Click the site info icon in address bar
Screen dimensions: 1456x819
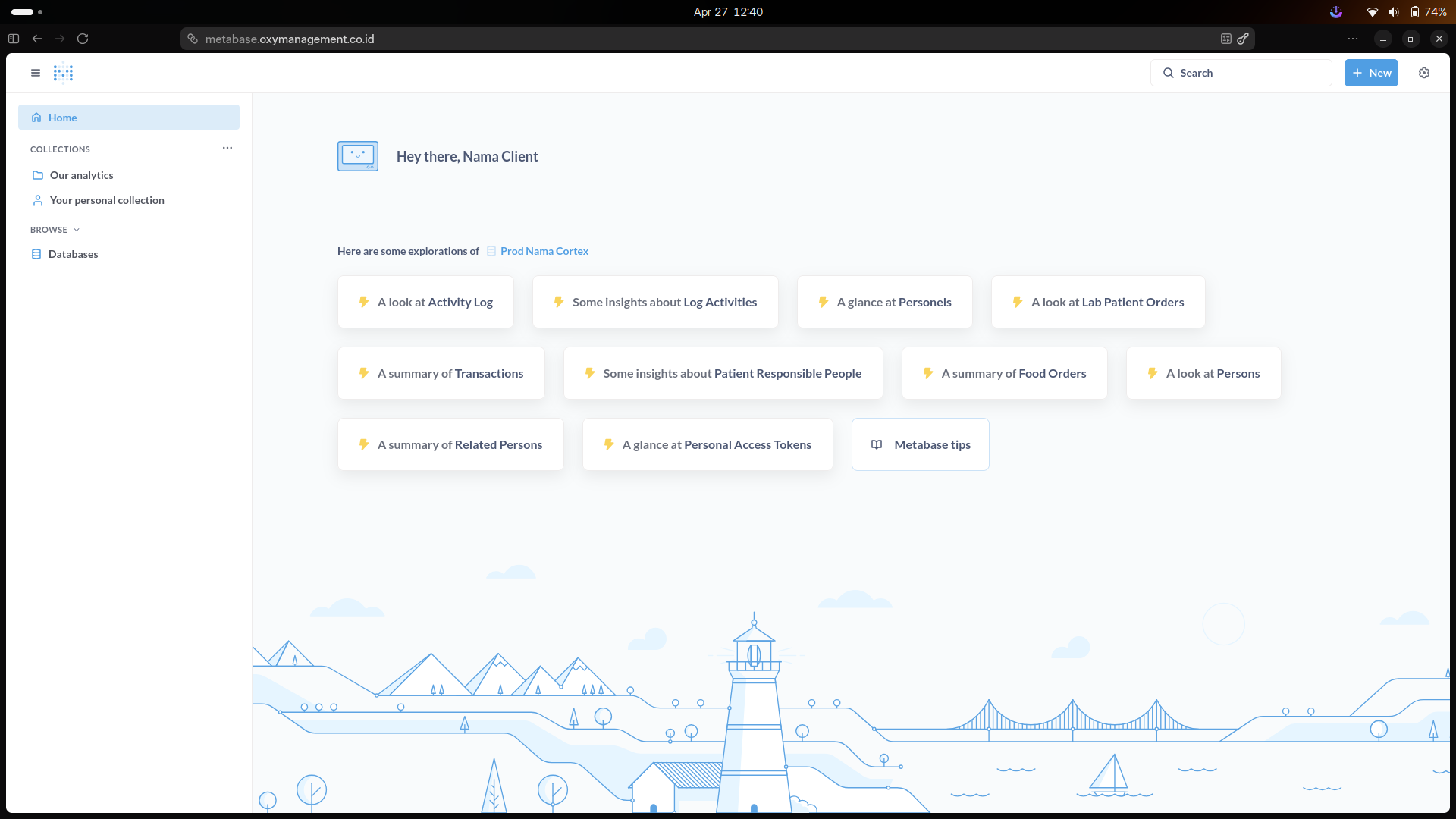[193, 39]
